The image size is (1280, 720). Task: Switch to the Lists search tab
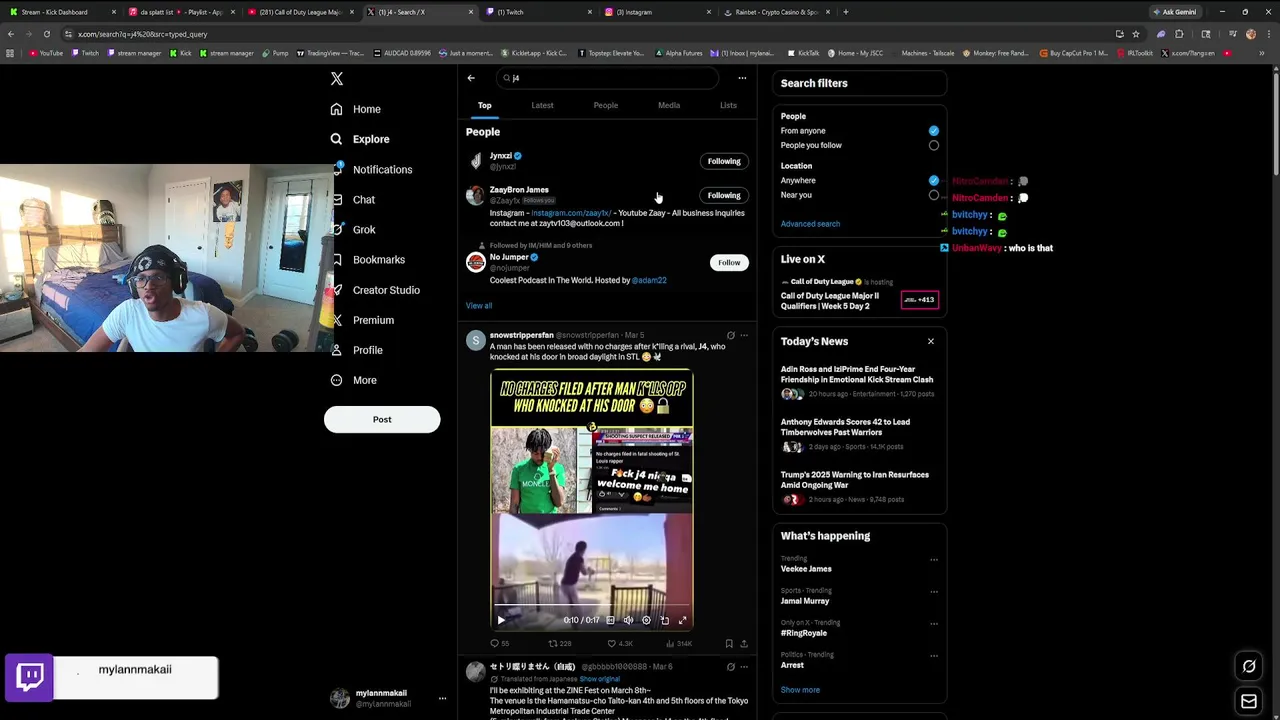pos(728,105)
